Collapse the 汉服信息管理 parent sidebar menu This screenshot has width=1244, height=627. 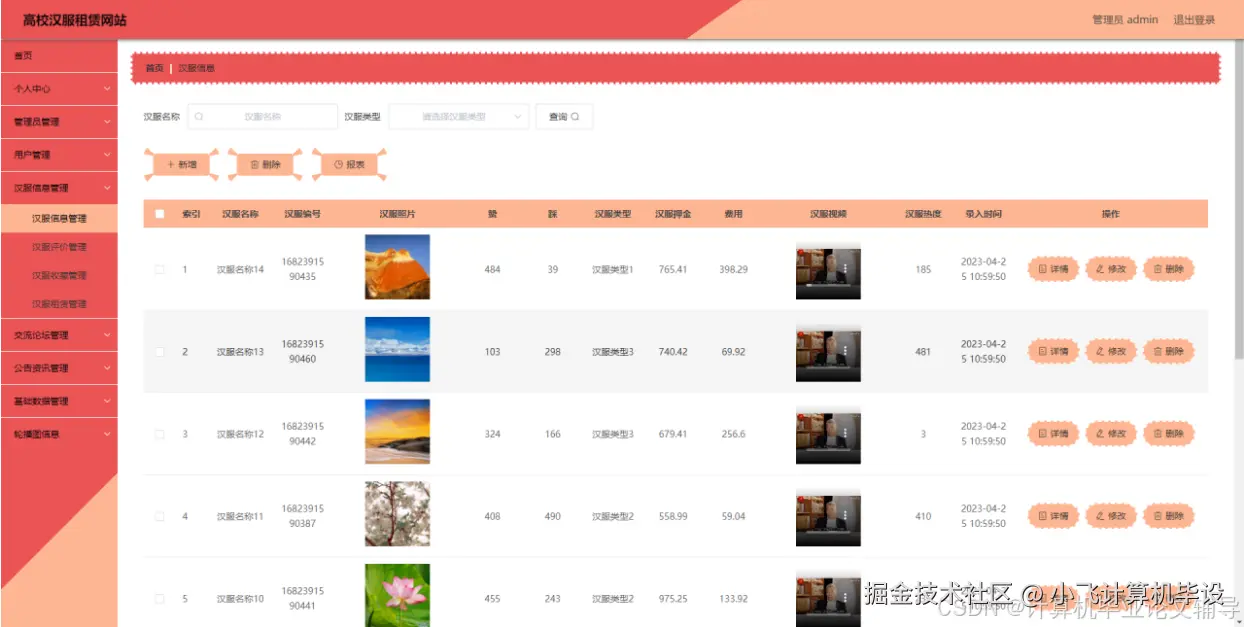tap(59, 188)
